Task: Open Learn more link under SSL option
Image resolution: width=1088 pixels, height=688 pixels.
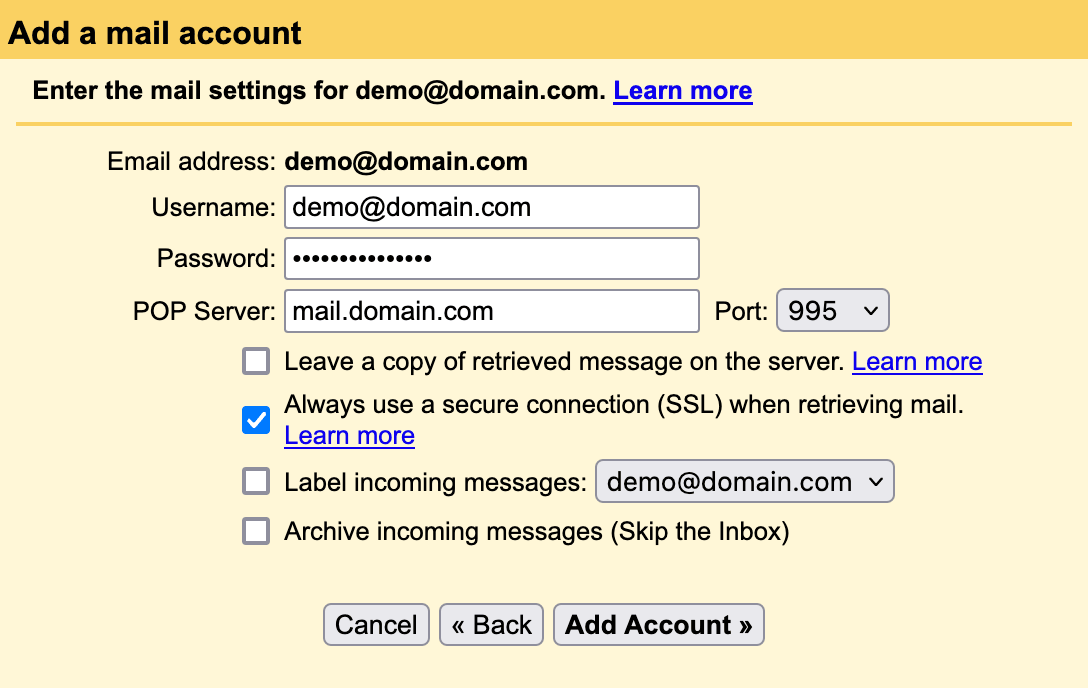Action: pyautogui.click(x=350, y=436)
